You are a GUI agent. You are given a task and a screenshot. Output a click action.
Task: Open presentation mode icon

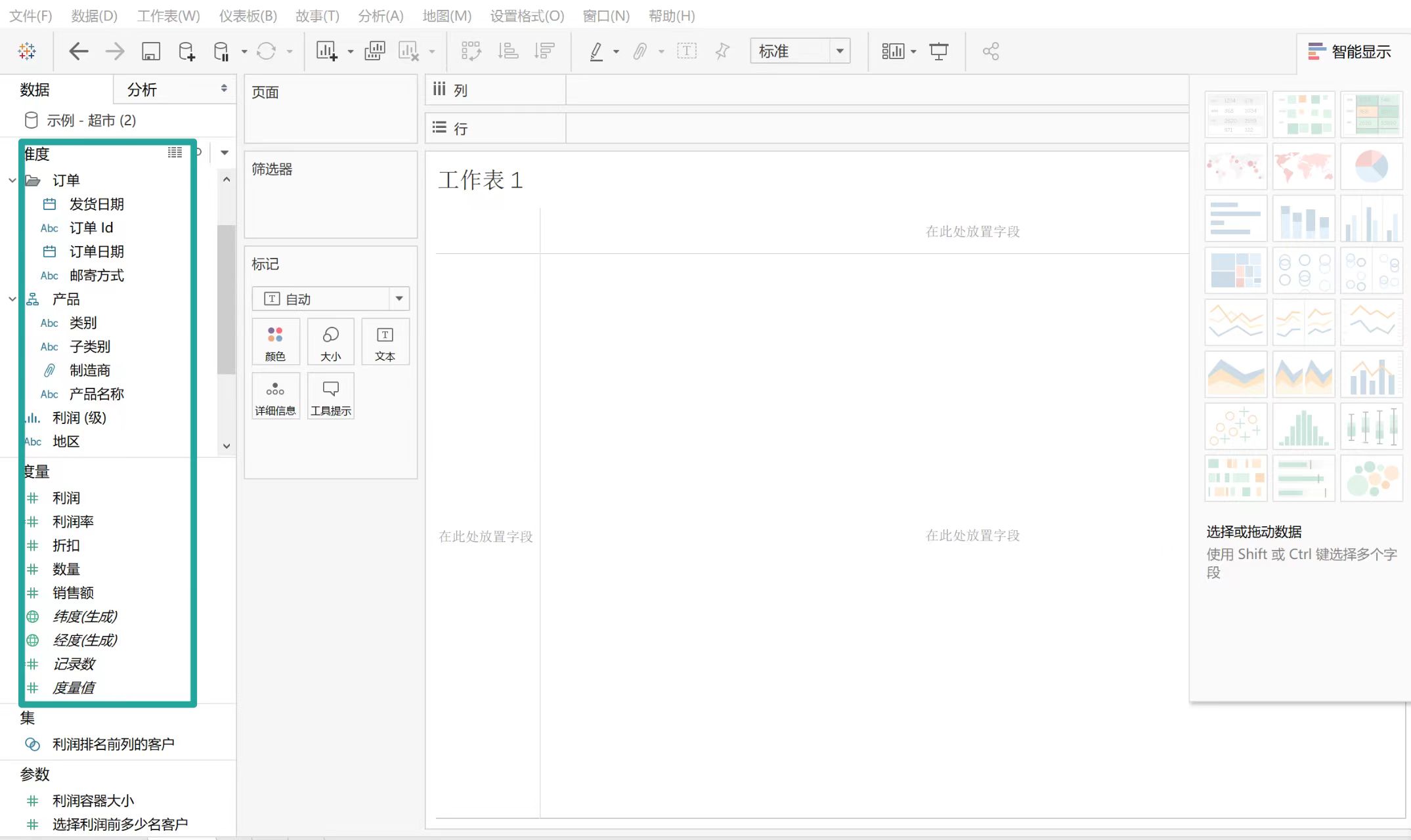coord(938,51)
